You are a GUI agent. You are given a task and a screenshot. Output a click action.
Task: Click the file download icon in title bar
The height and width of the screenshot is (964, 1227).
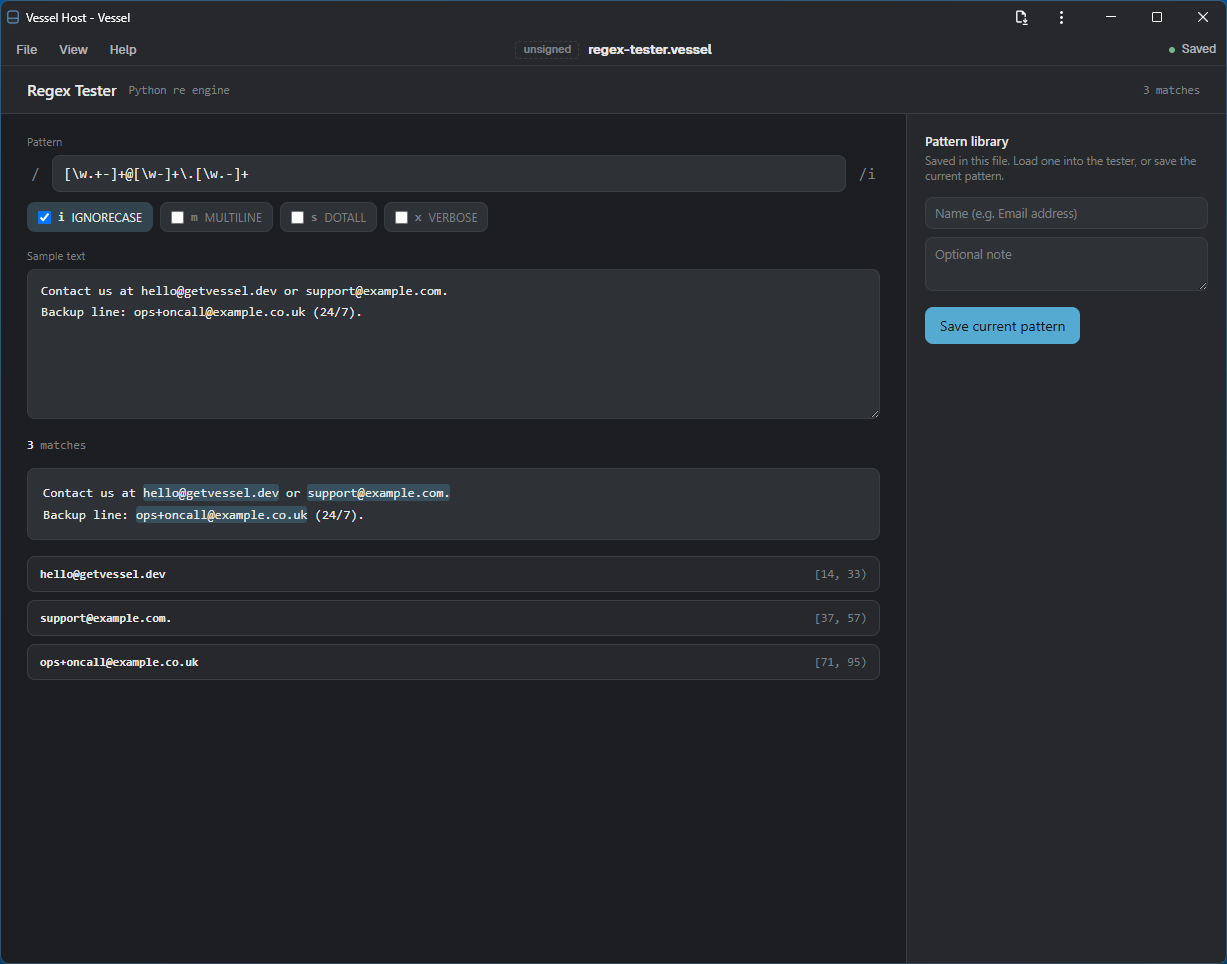pyautogui.click(x=1021, y=17)
